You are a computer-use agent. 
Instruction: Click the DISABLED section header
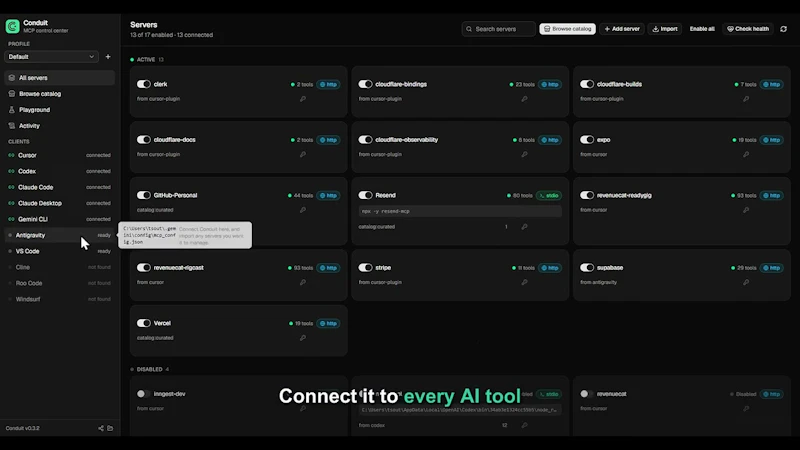pos(150,369)
